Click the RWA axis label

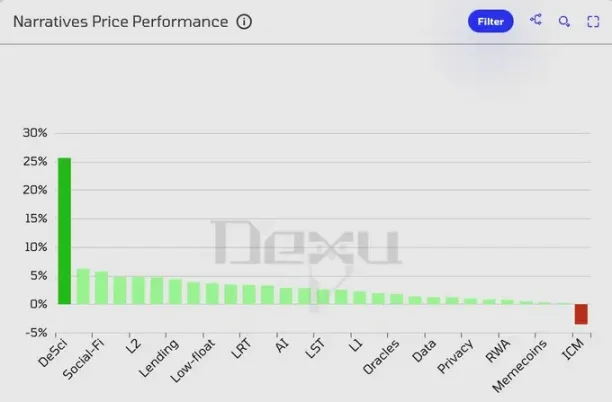[498, 350]
